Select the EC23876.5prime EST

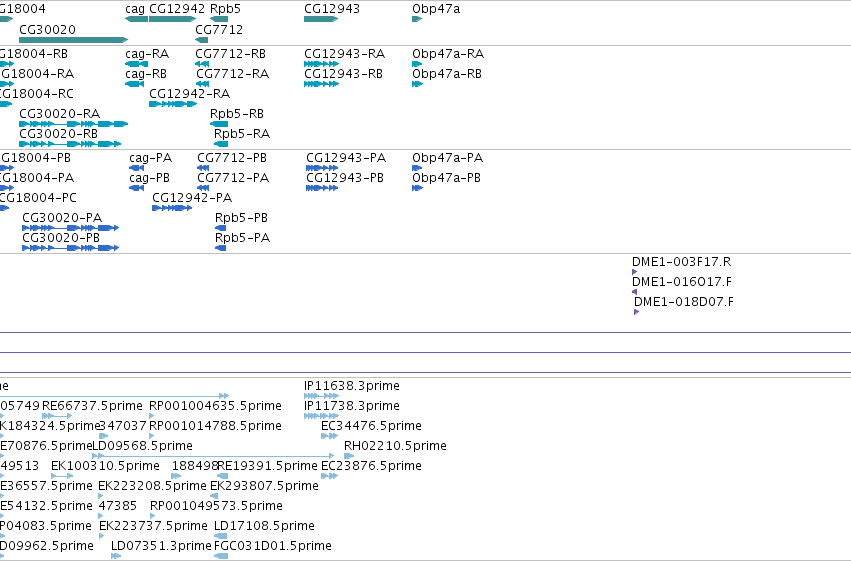(329, 476)
